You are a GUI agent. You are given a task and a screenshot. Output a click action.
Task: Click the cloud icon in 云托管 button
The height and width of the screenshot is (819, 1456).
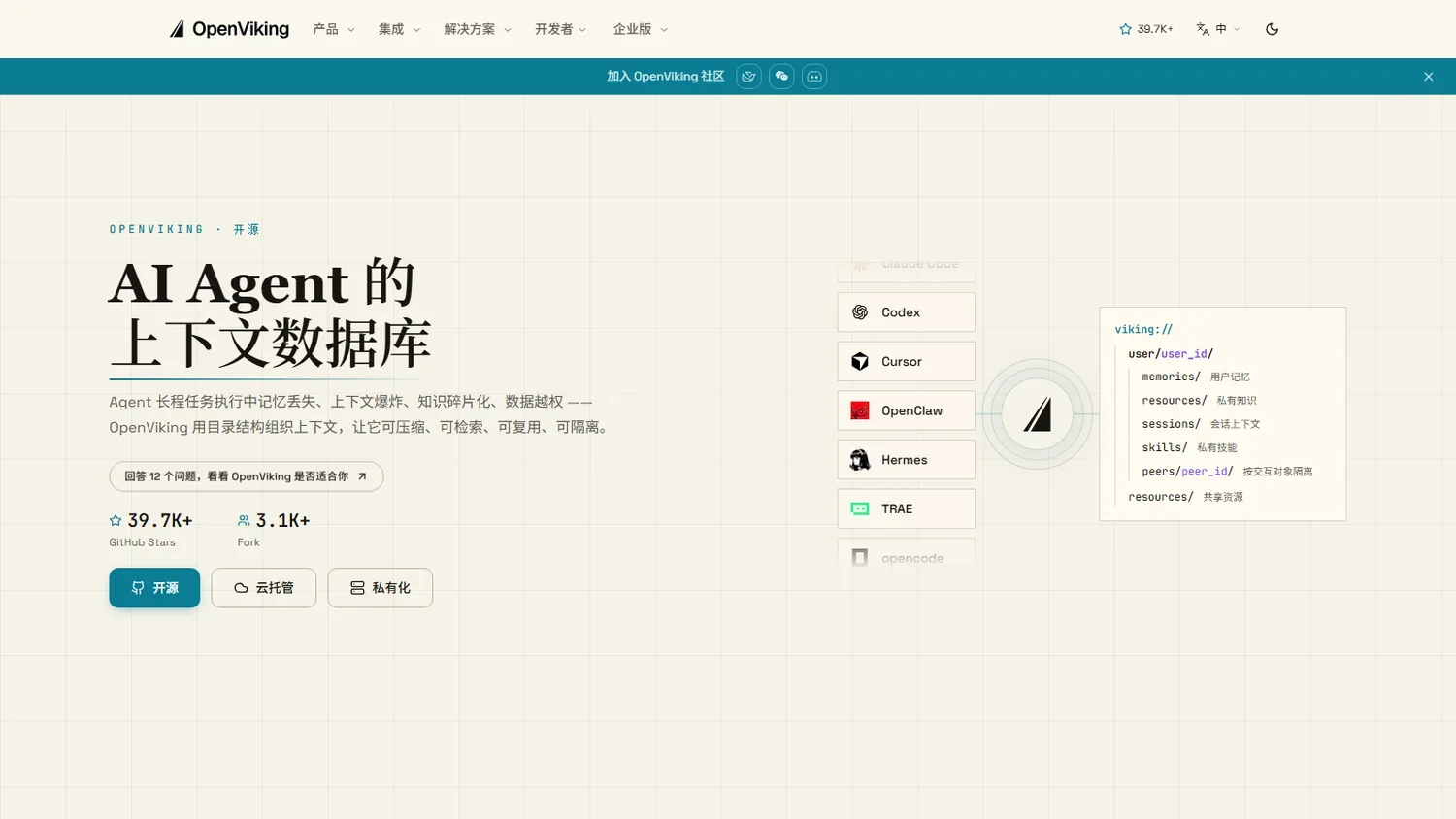pyautogui.click(x=241, y=588)
